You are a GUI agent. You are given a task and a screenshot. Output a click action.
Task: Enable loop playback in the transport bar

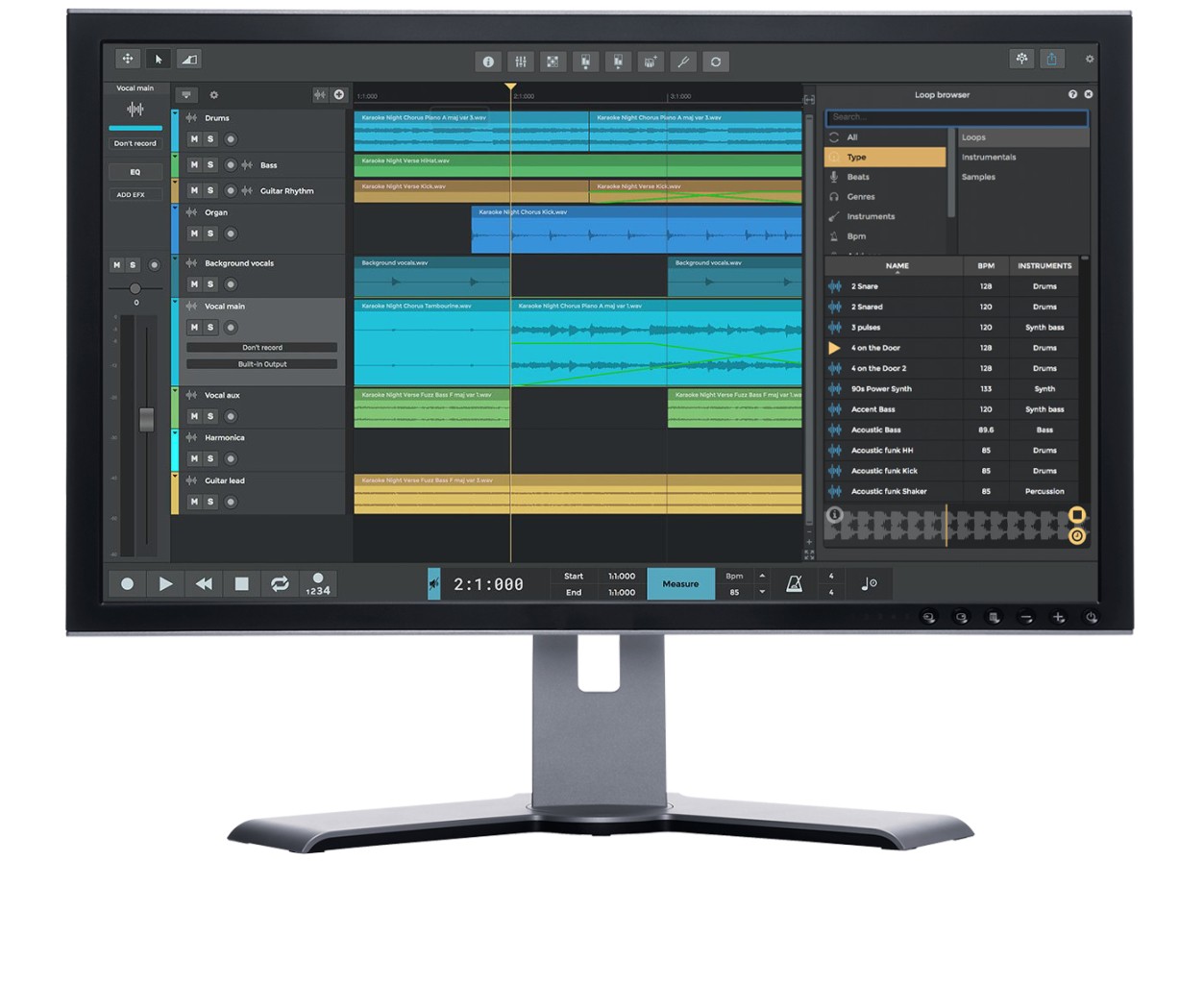280,583
